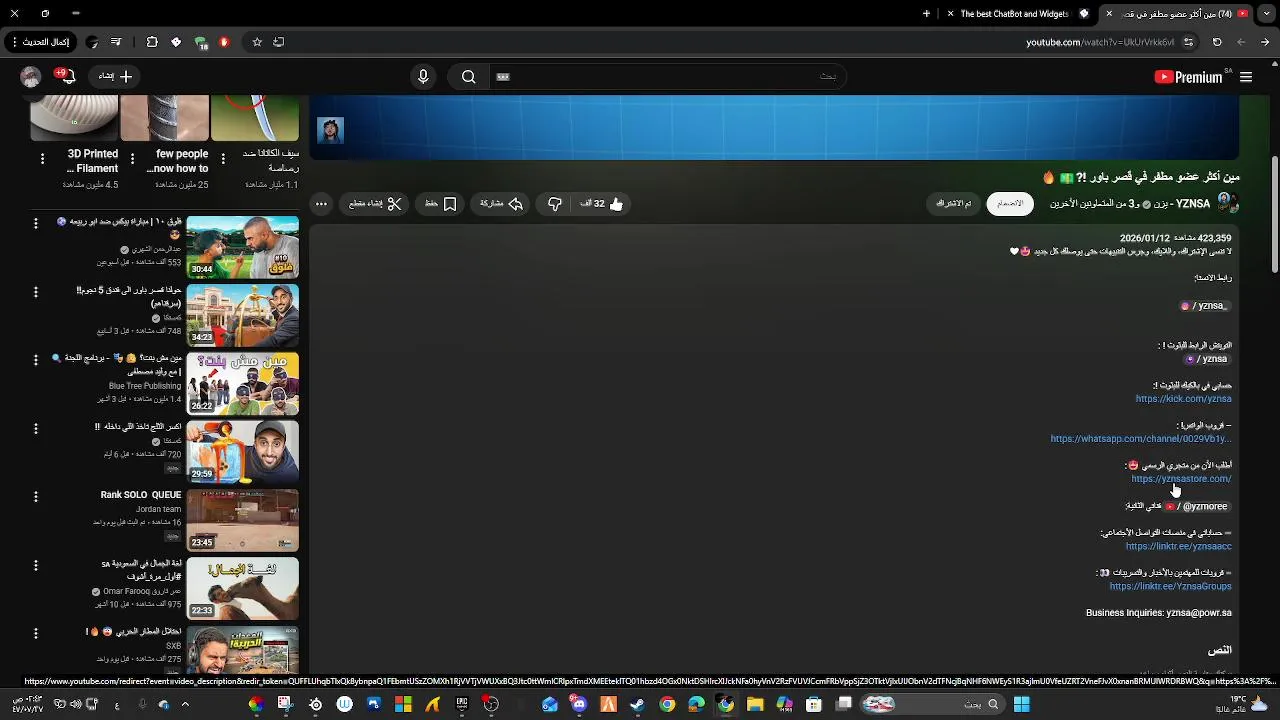
Task: Toggle the Subscribed button
Action: pyautogui.click(x=954, y=204)
